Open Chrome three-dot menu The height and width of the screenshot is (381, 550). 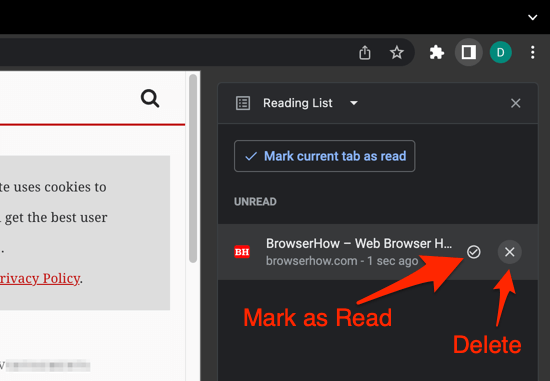click(x=532, y=53)
